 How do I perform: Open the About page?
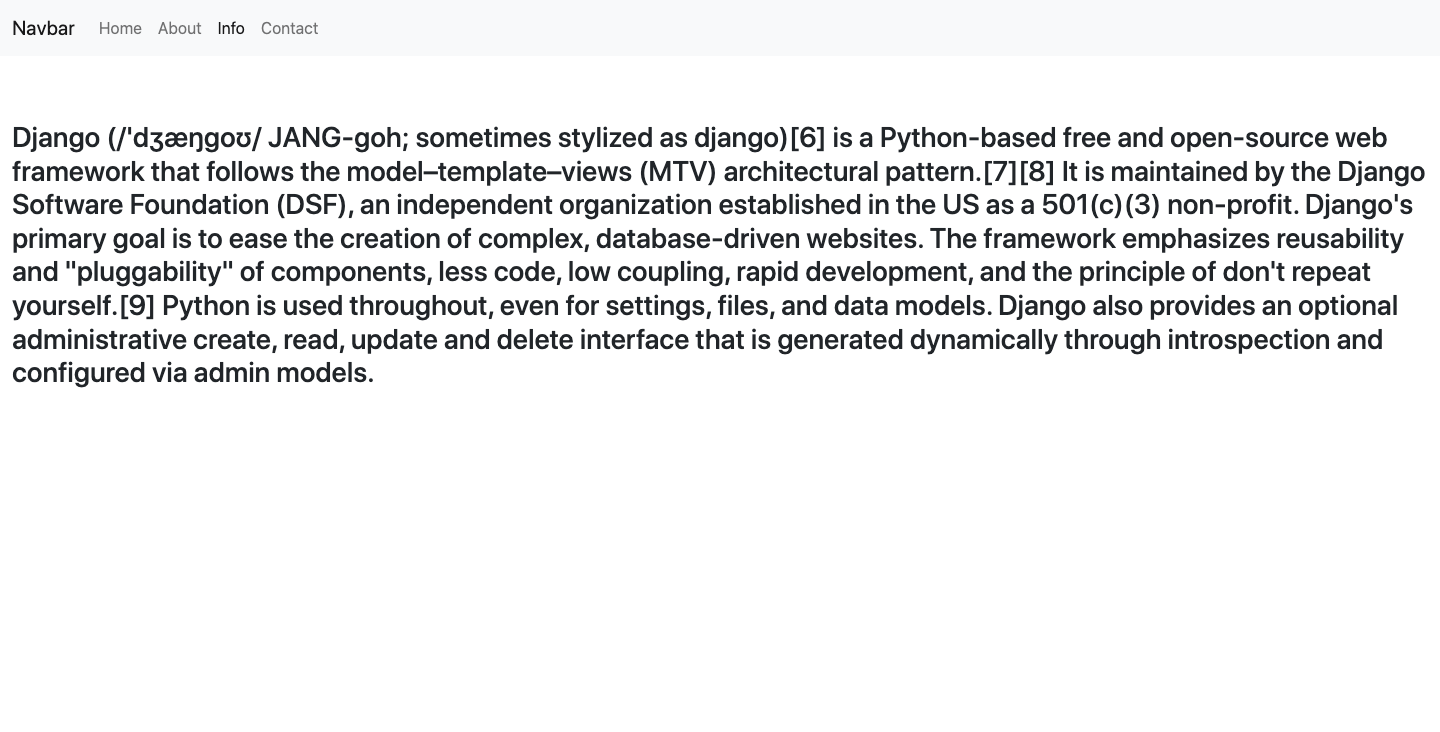[180, 28]
